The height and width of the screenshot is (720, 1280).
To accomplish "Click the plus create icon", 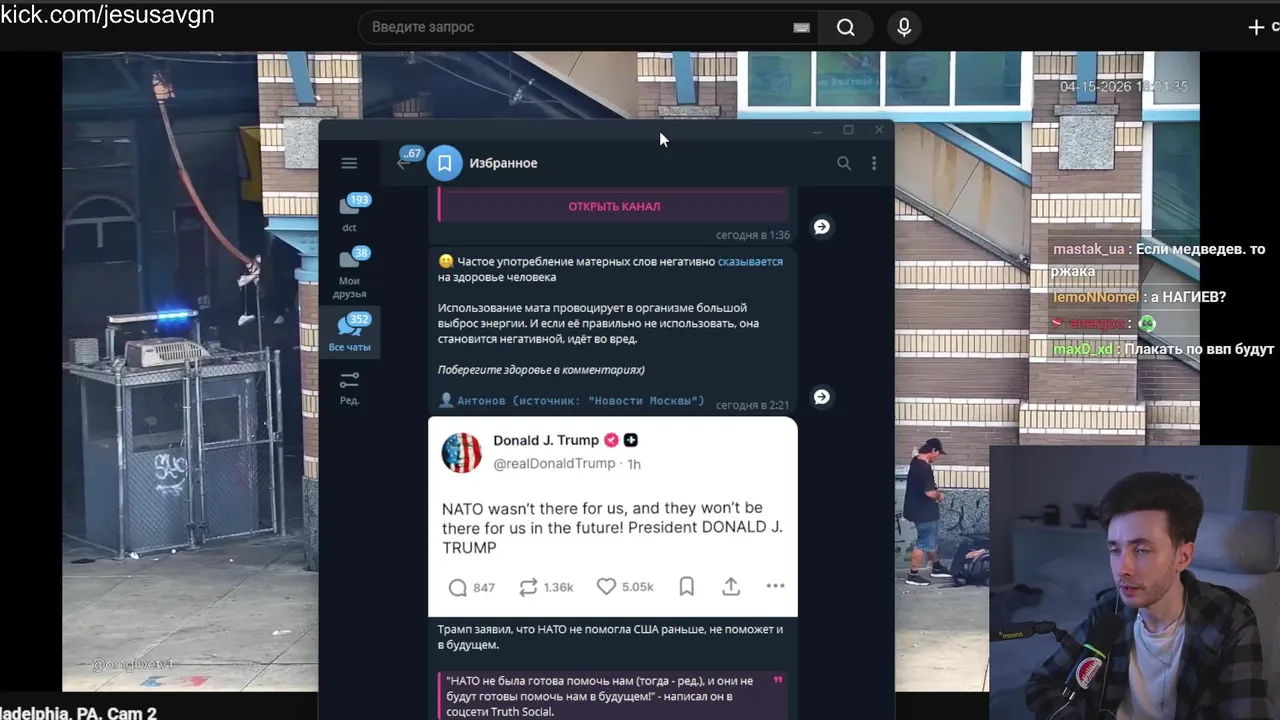I will [1257, 27].
